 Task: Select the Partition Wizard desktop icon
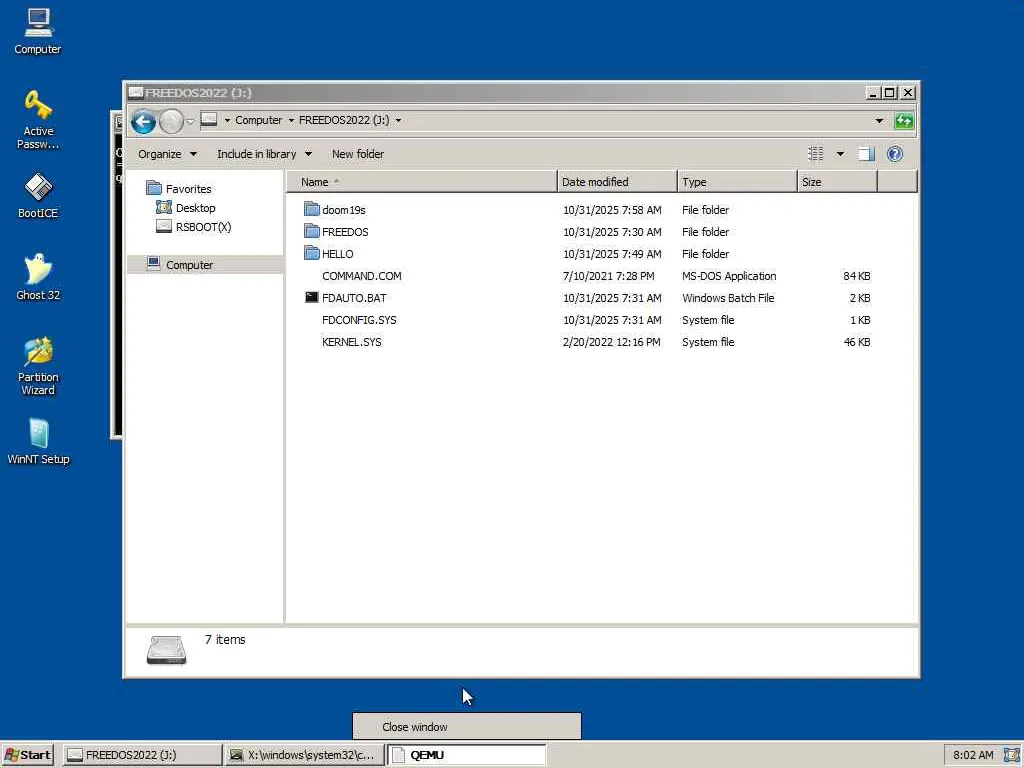click(x=38, y=366)
